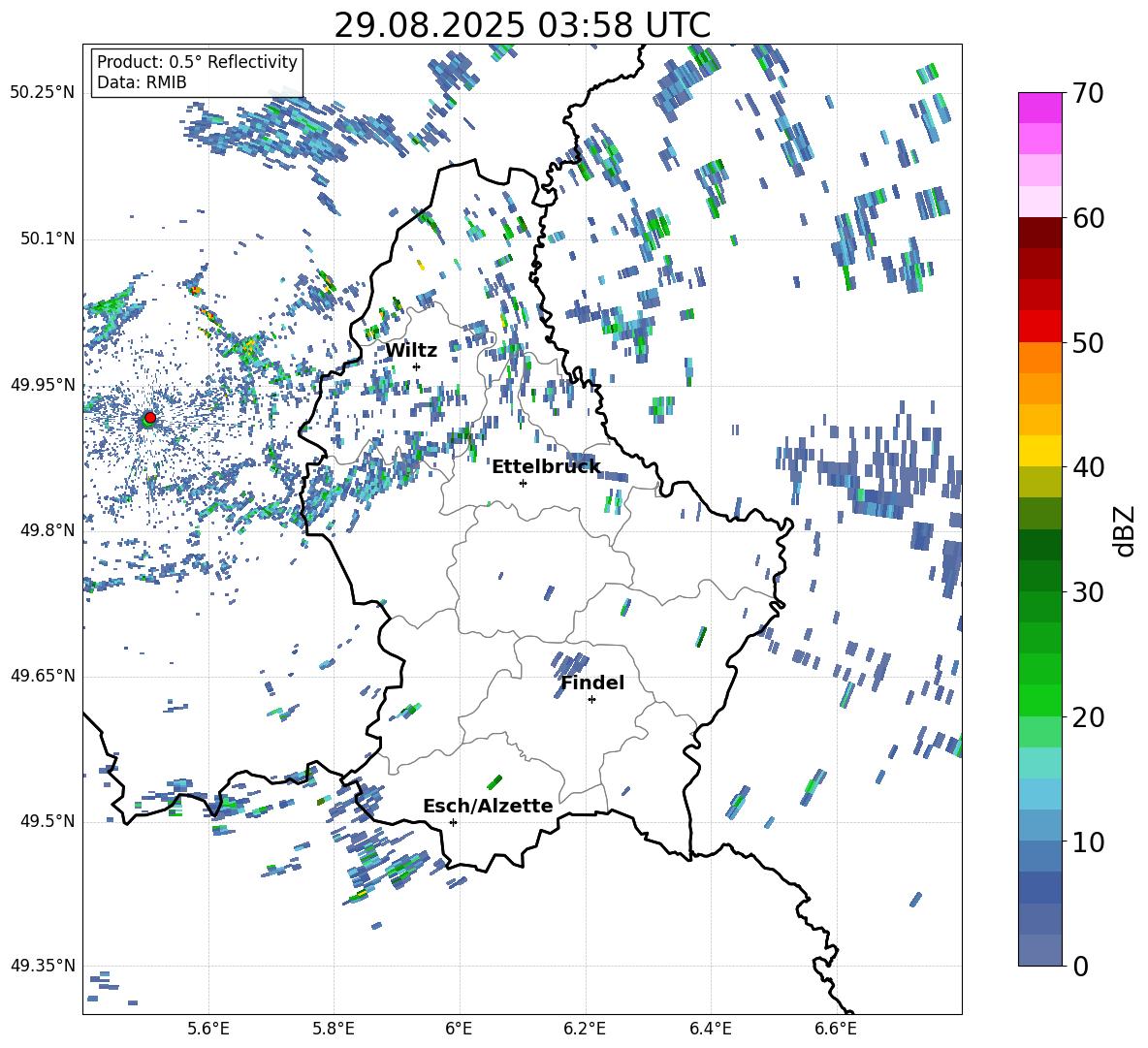Click the 49.95°N latitude label

coord(43,384)
